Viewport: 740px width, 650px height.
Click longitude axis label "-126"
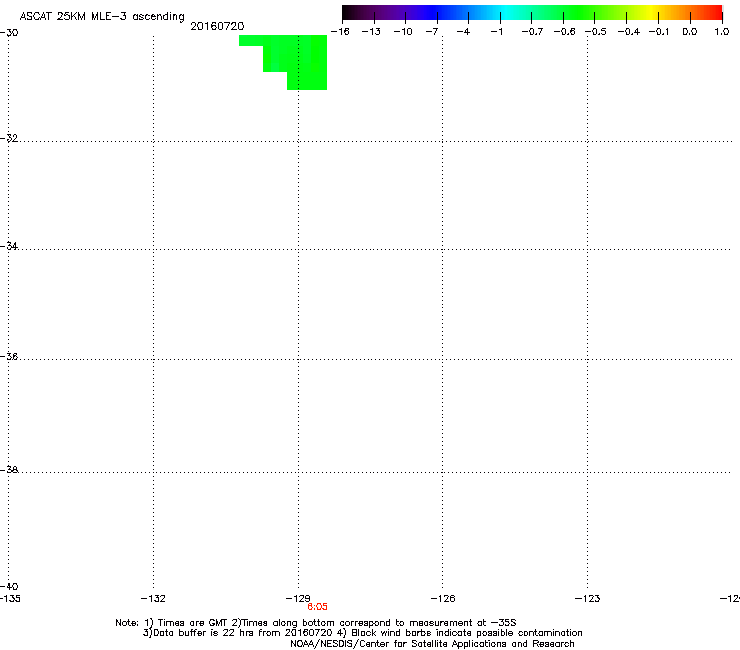point(443,599)
